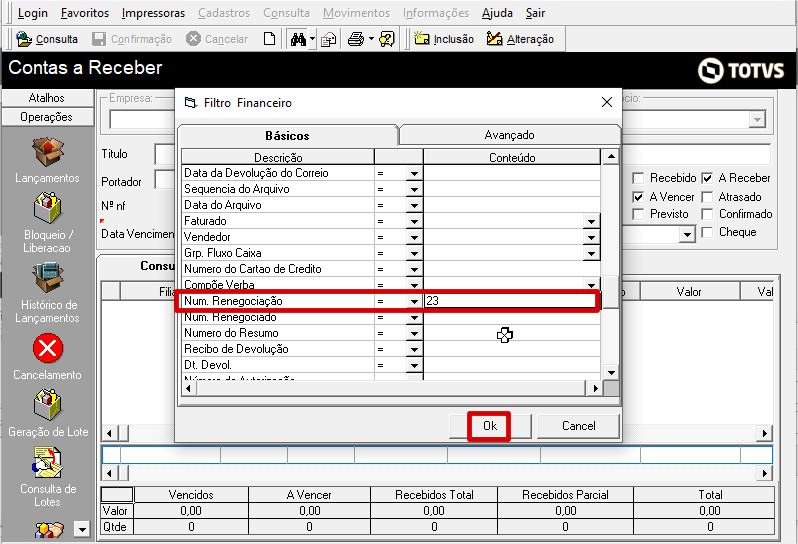
Task: Click the help question-mark toolbar icon
Action: pyautogui.click(x=387, y=39)
